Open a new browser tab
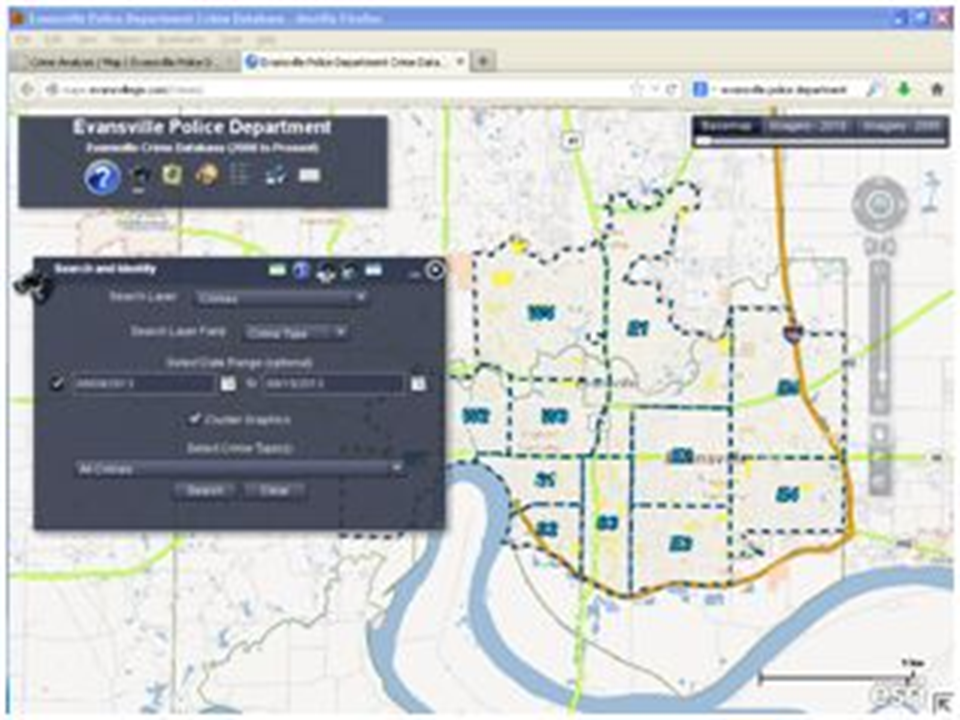 click(483, 61)
